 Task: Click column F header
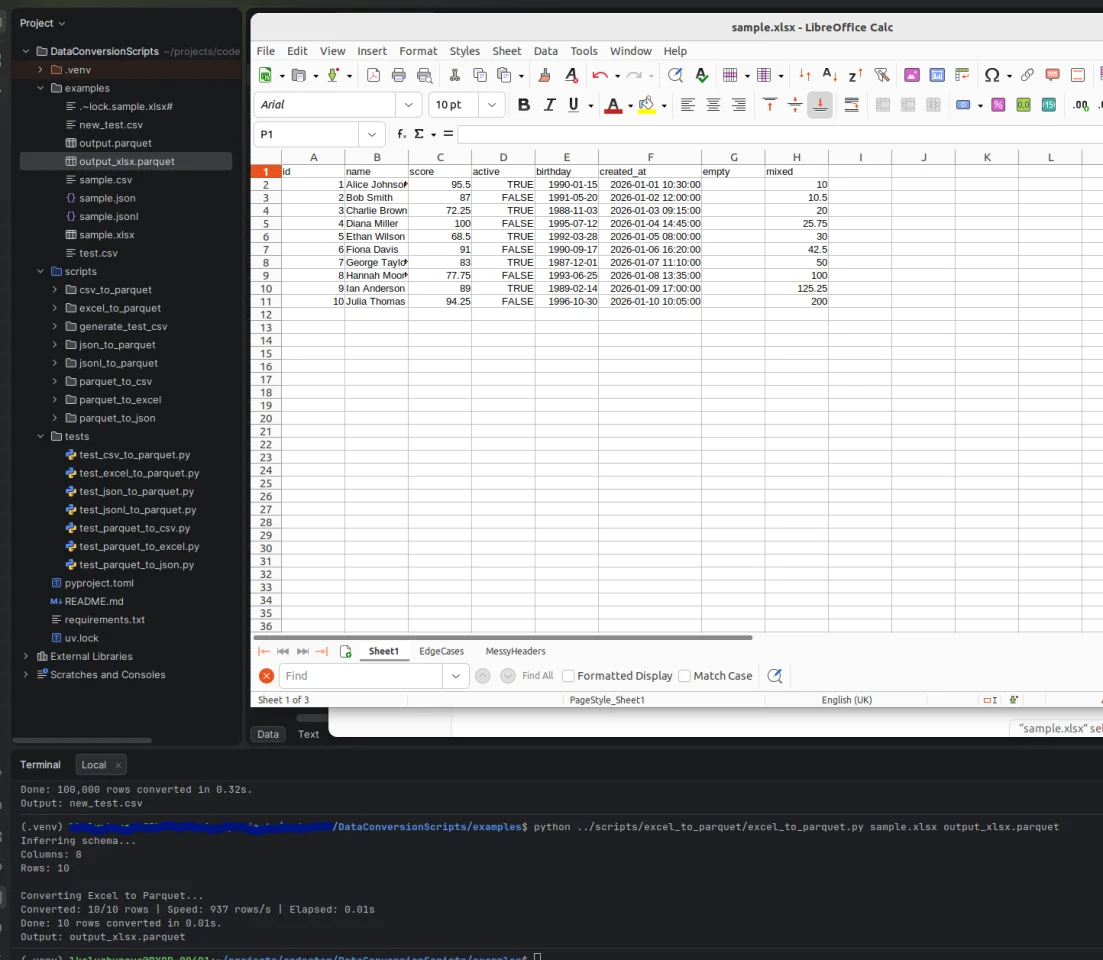(x=650, y=157)
